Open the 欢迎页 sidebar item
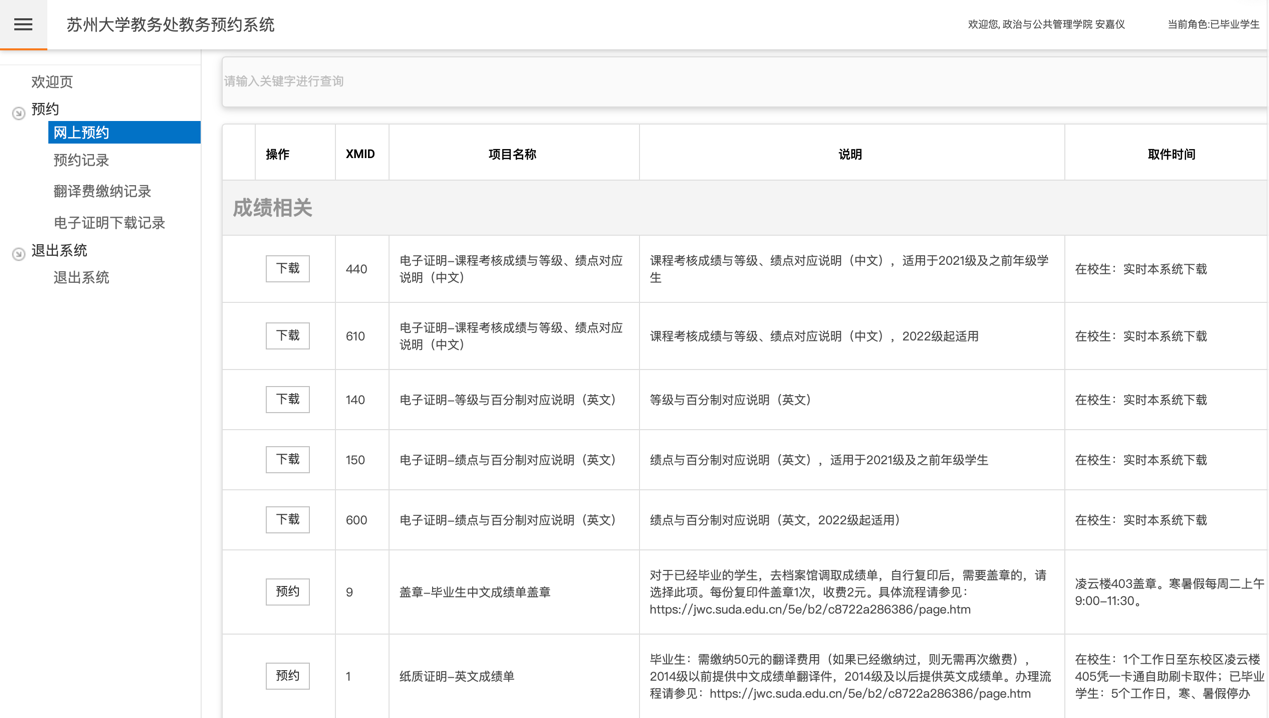The image size is (1269, 718). (52, 82)
